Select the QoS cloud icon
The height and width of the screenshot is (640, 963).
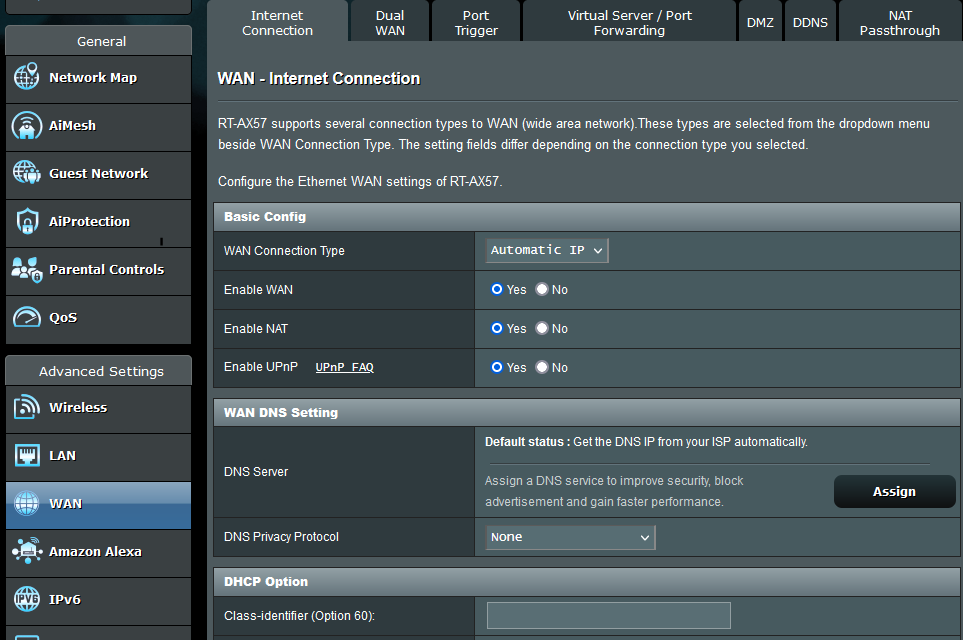(x=26, y=317)
